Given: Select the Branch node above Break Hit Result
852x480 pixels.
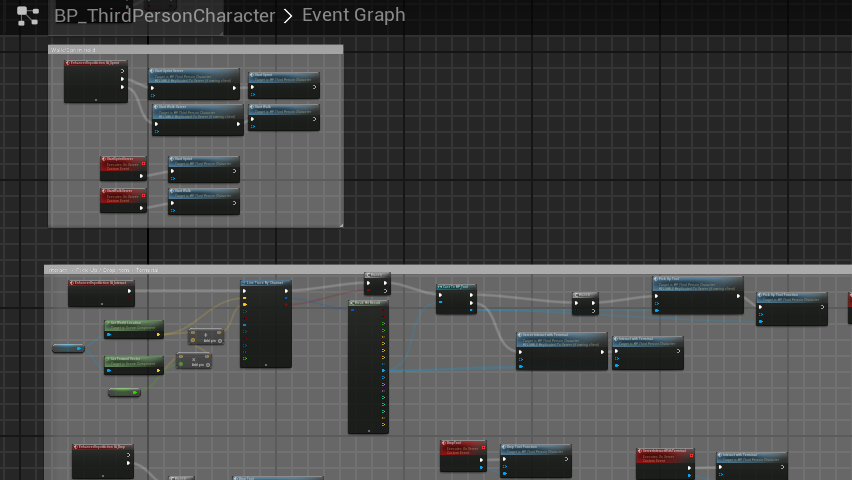Looking at the screenshot, I should (x=377, y=284).
